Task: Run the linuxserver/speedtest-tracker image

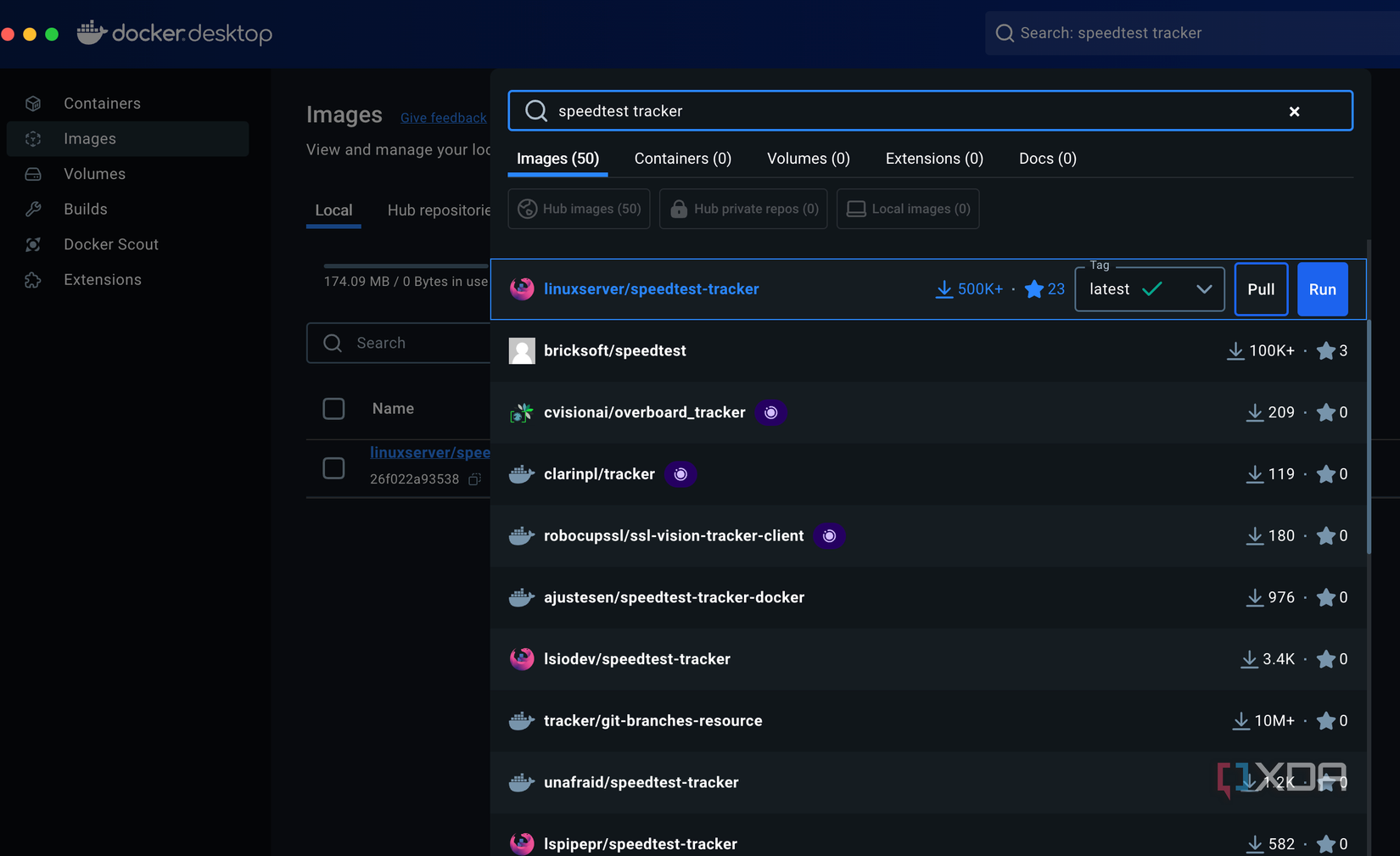Action: pyautogui.click(x=1322, y=288)
